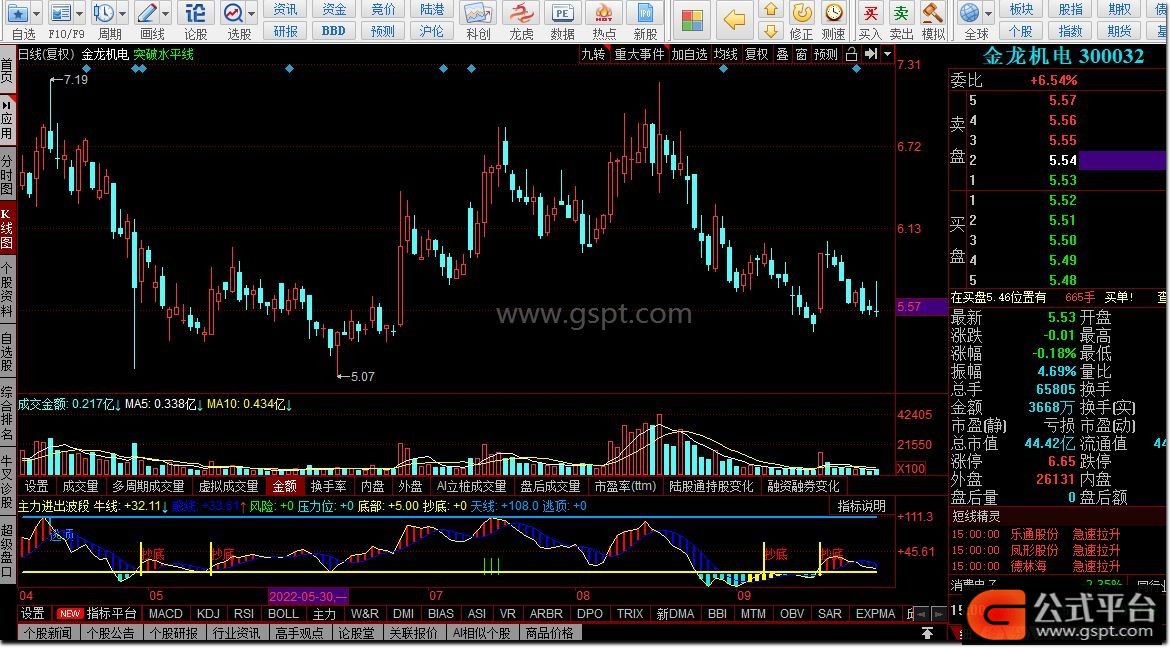This screenshot has height=648, width=1172.
Task: Select the 换手率 turnover rate tab
Action: tap(329, 486)
